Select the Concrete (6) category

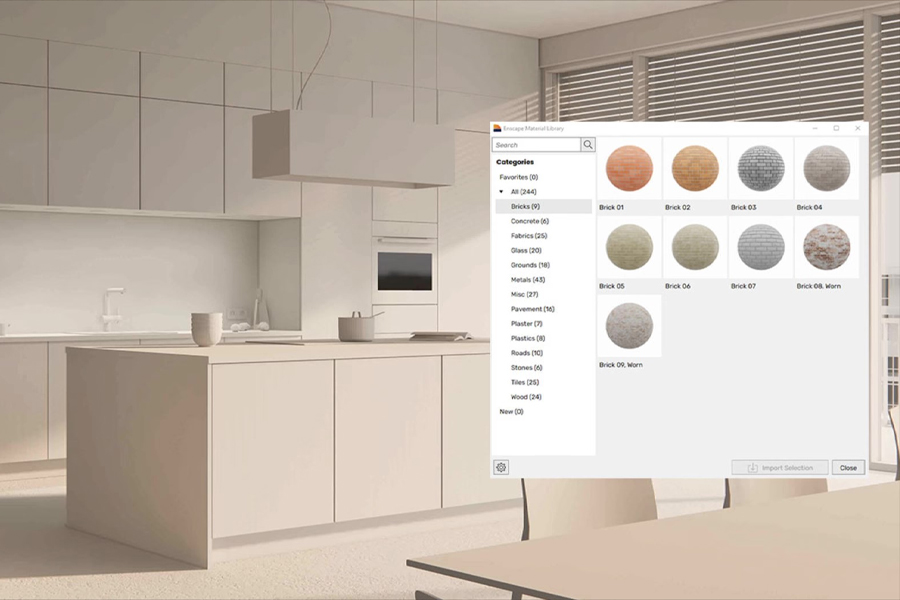coord(529,221)
